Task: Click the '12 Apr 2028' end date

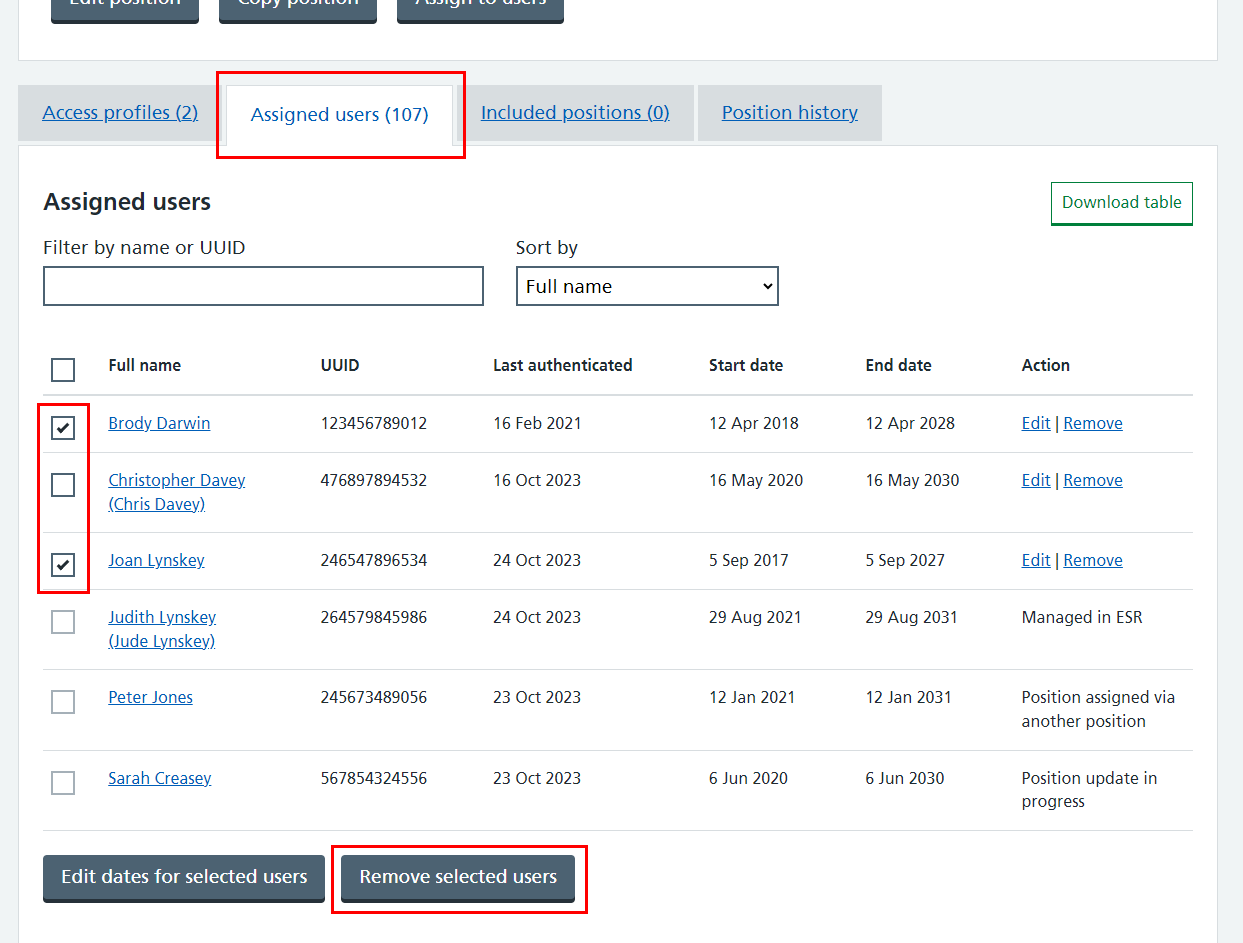Action: [x=910, y=423]
